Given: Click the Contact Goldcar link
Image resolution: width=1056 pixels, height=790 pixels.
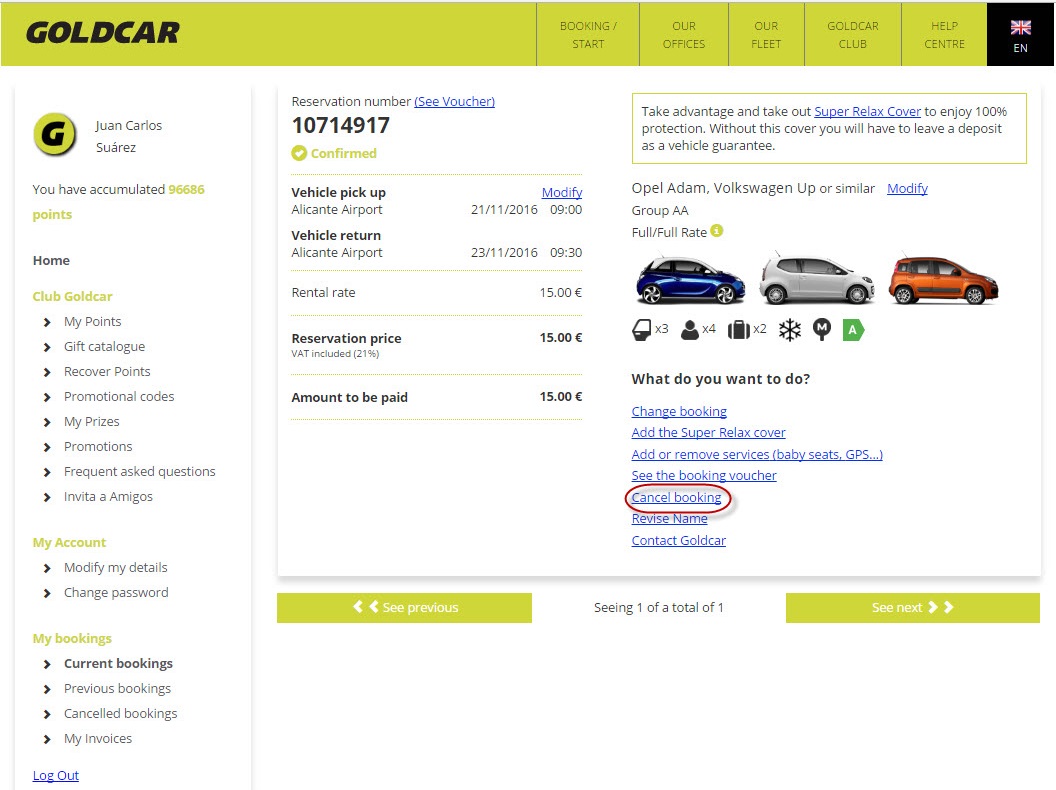Looking at the screenshot, I should (679, 540).
